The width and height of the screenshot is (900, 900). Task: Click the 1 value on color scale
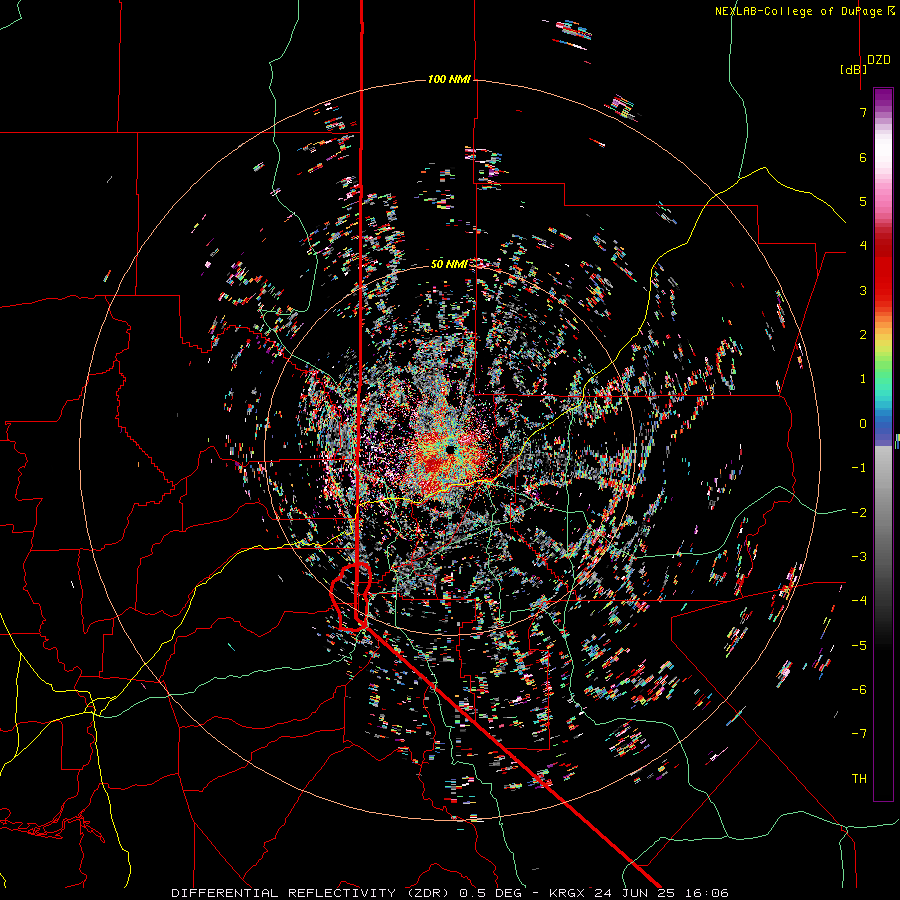[863, 379]
